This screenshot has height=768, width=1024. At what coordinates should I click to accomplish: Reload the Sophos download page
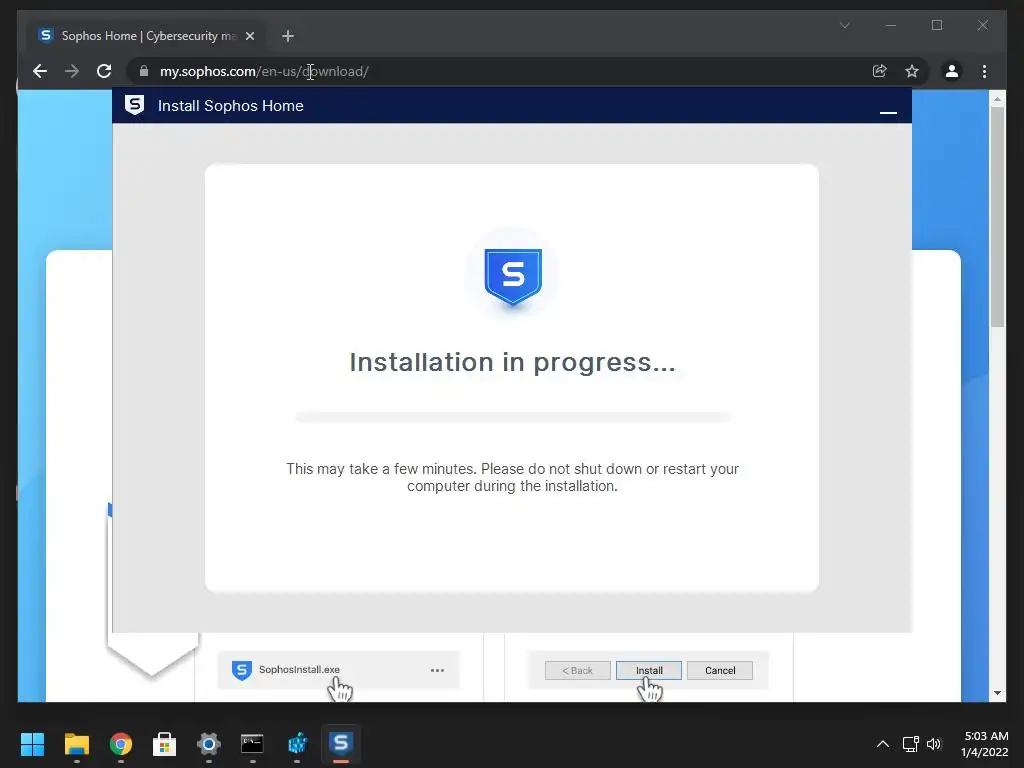coord(104,71)
